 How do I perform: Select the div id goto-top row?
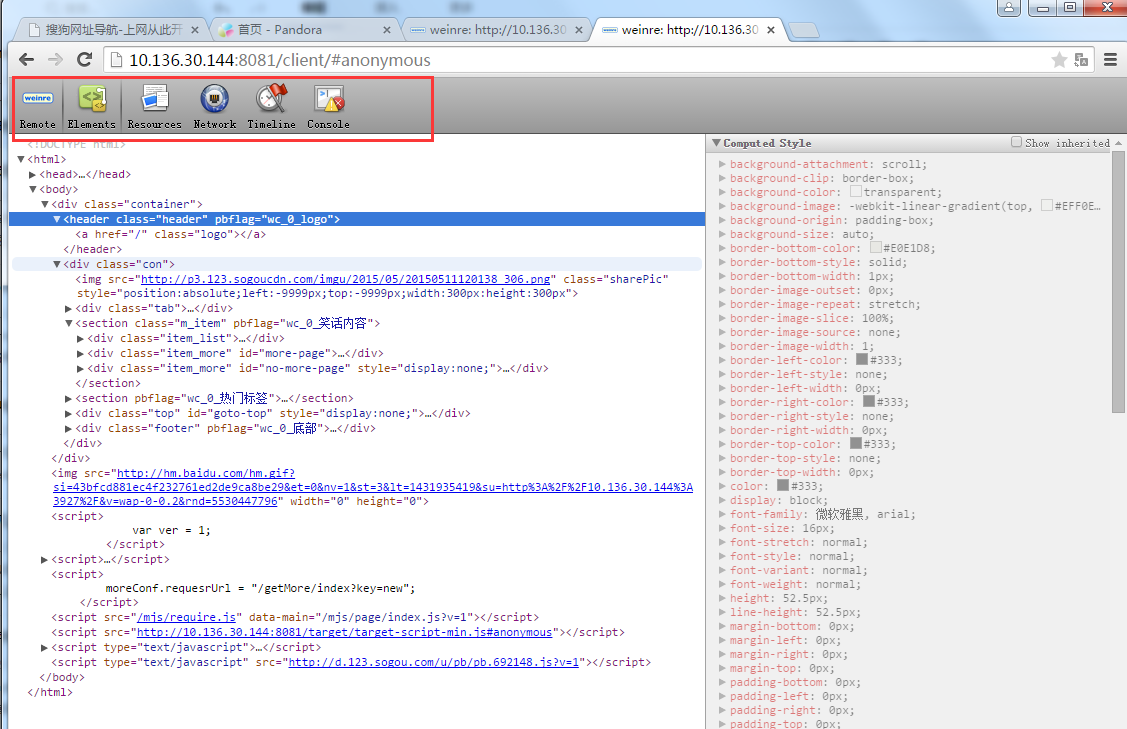[272, 413]
